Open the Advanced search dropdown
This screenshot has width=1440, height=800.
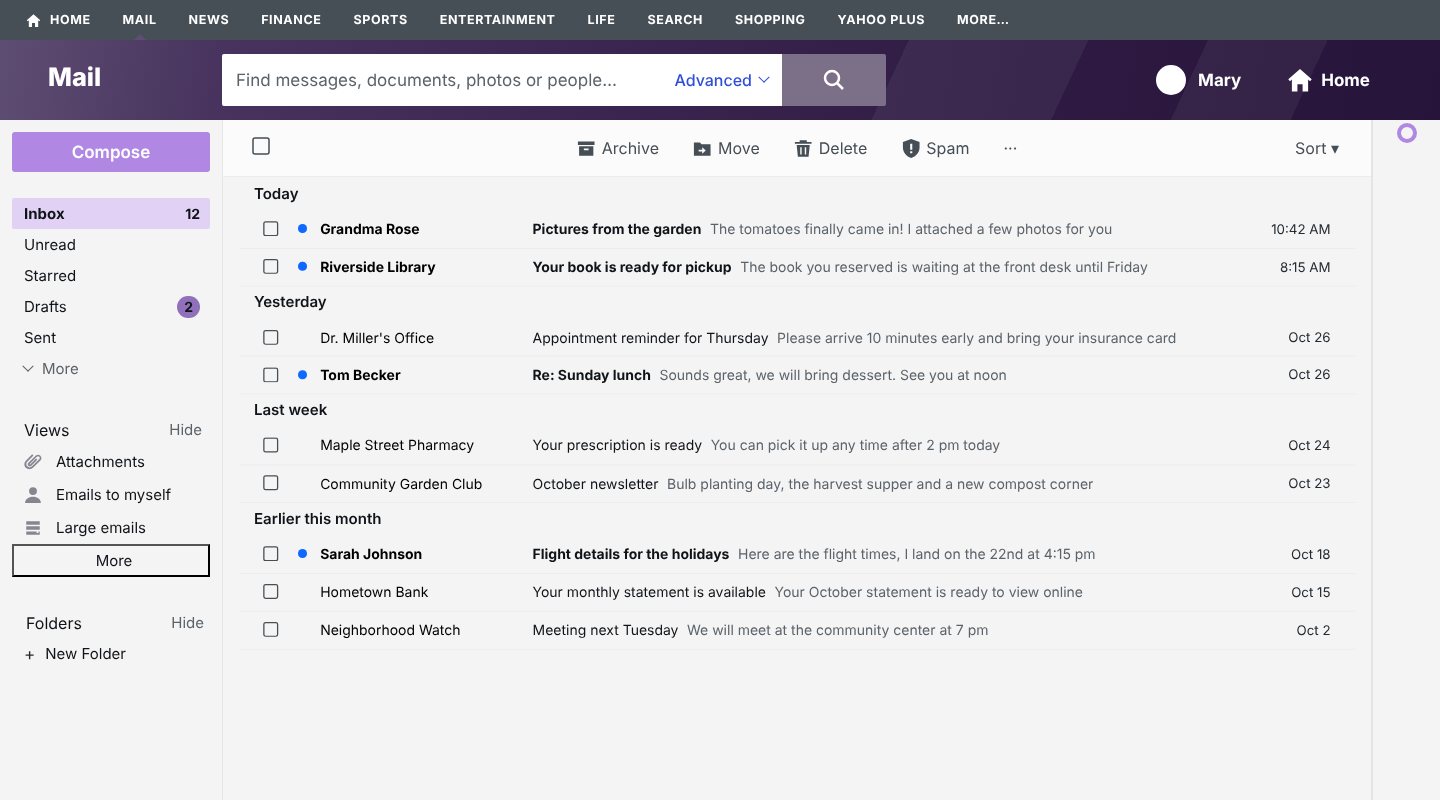tap(722, 80)
